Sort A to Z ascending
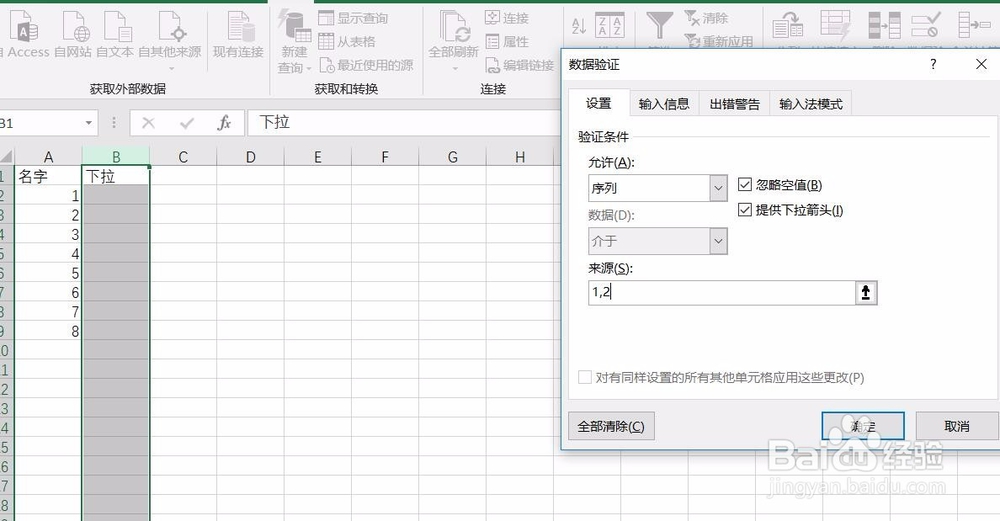The height and width of the screenshot is (521, 1000). click(x=578, y=26)
